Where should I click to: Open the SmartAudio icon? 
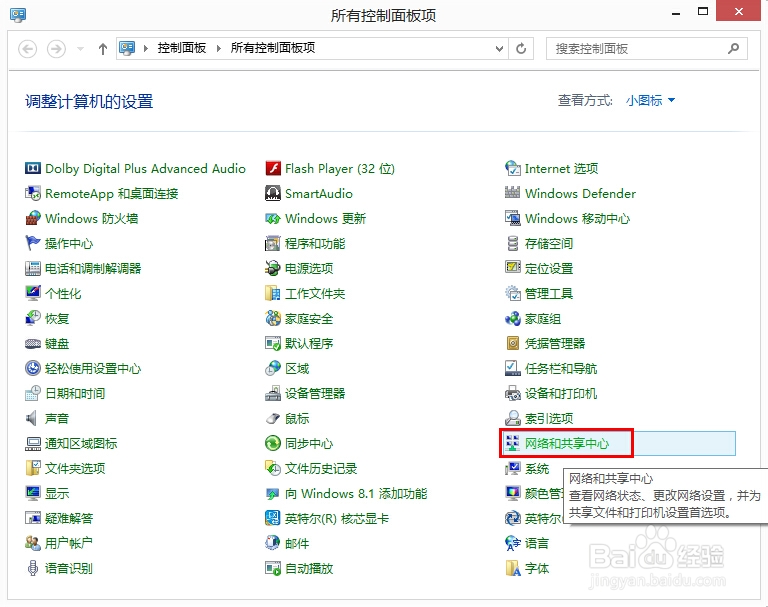tap(272, 194)
